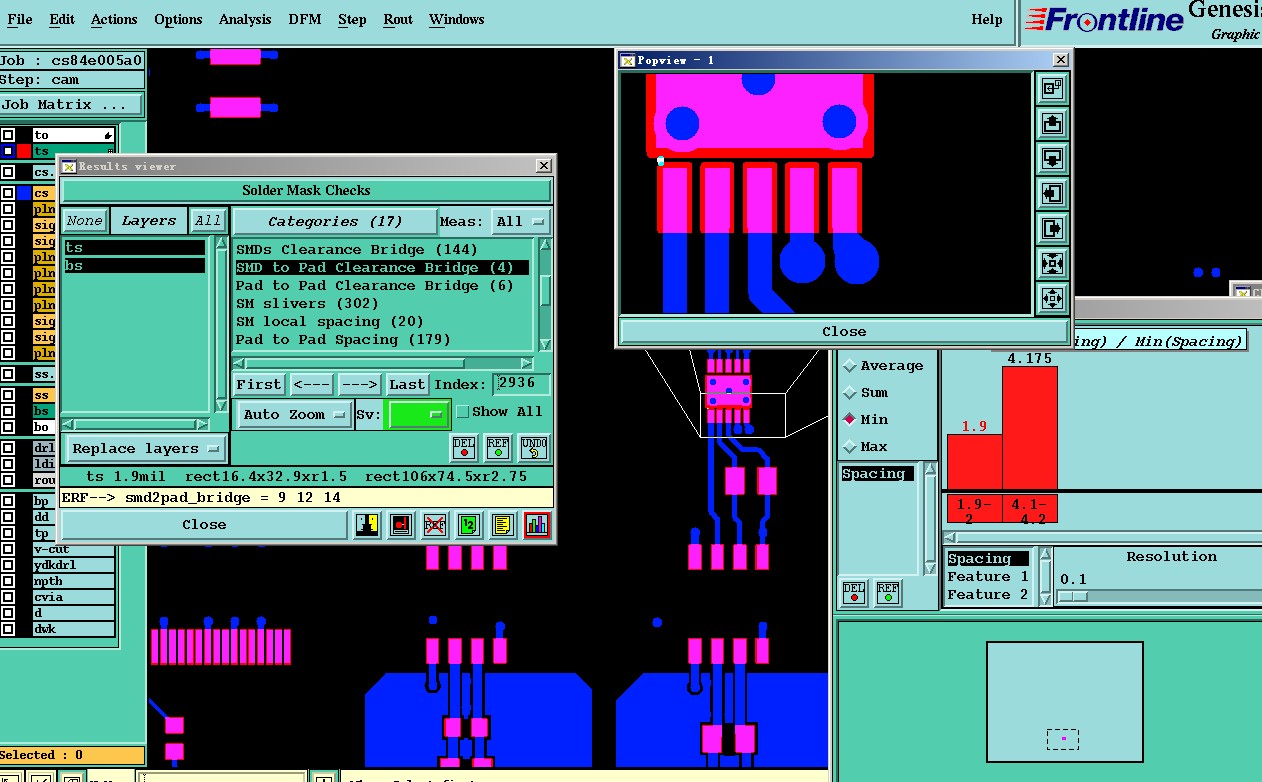Open the Rout menu
Screen dimensions: 1262x782
(x=398, y=19)
